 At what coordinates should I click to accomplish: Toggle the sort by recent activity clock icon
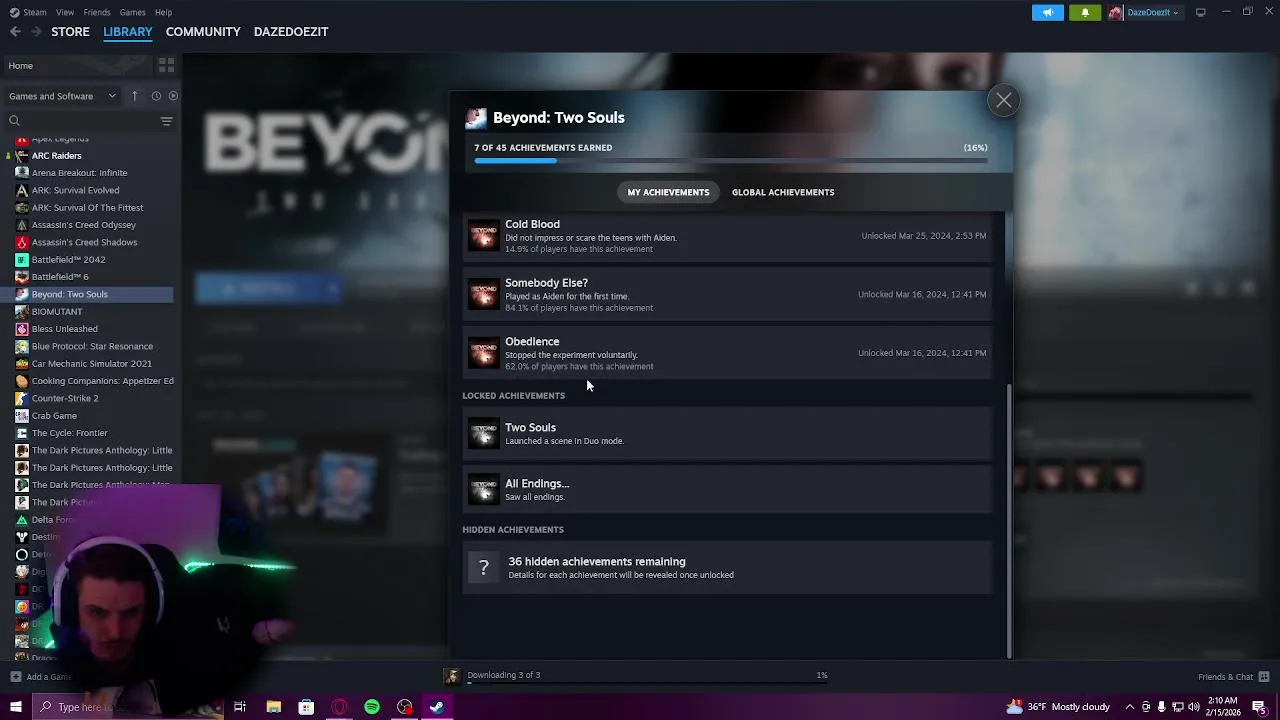[156, 96]
